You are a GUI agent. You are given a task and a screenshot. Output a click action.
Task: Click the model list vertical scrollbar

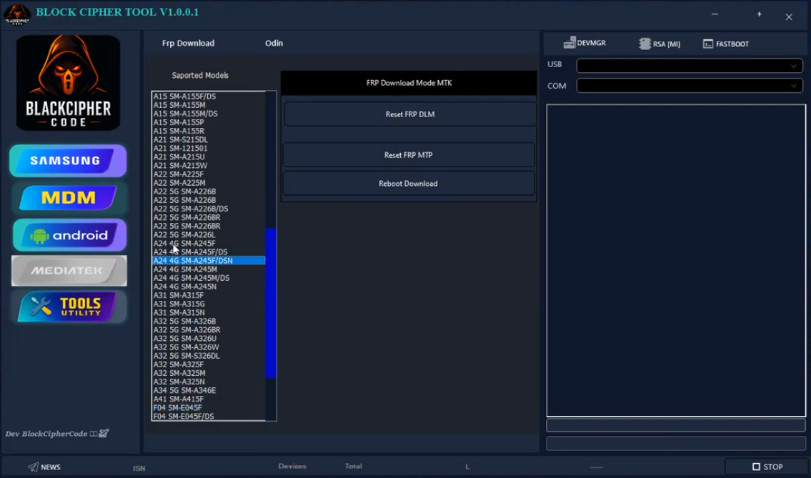[270, 300]
